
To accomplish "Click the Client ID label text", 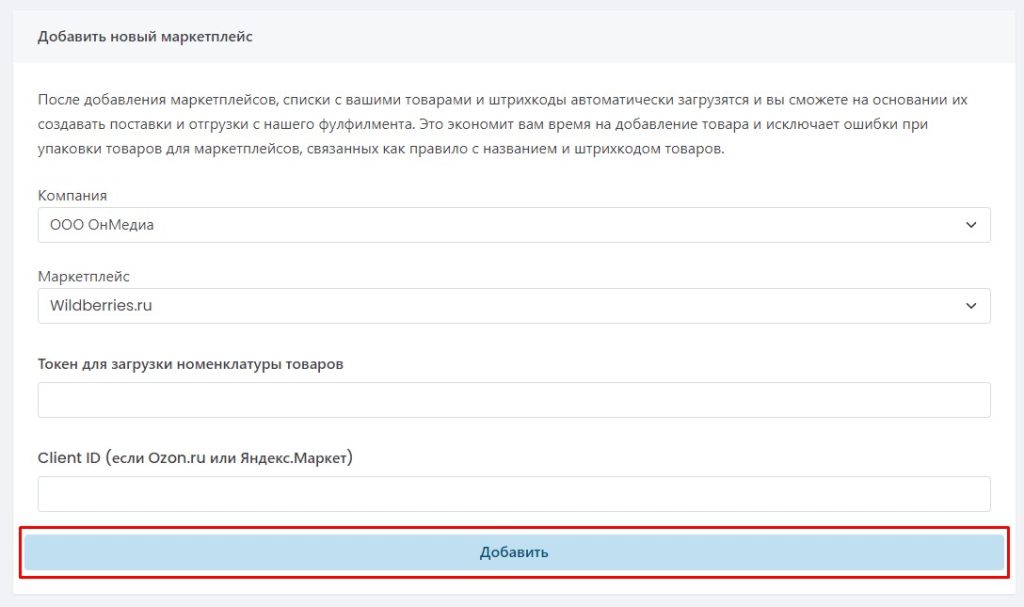I will [x=69, y=459].
